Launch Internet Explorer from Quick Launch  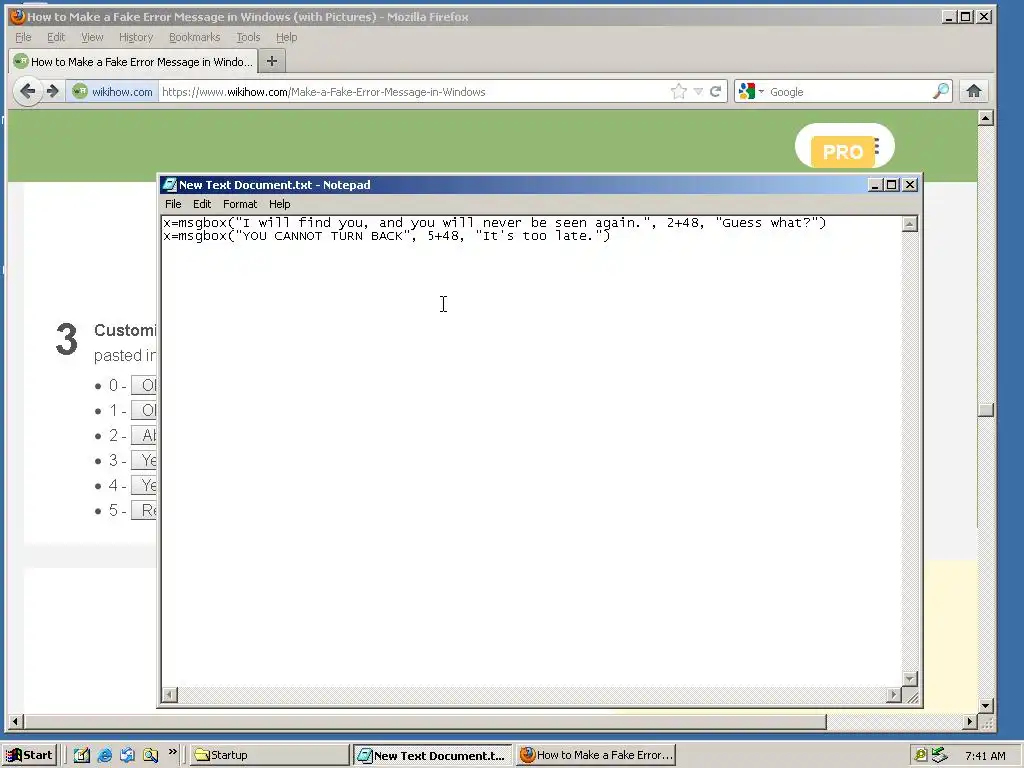click(x=104, y=755)
